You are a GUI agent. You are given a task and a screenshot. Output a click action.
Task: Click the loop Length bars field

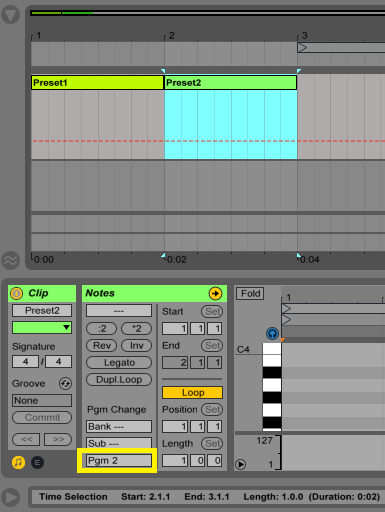click(x=175, y=460)
